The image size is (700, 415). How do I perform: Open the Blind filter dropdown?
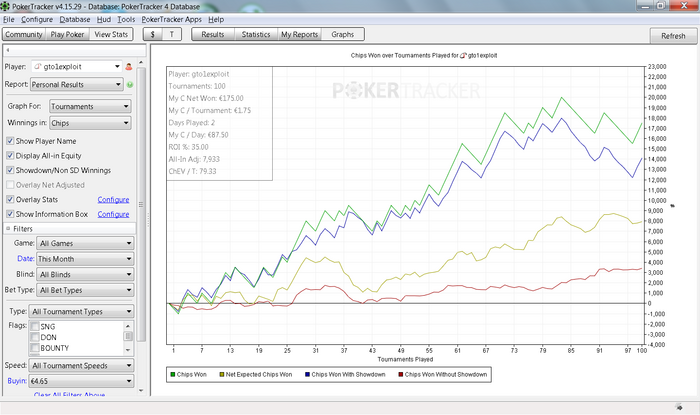[x=85, y=274]
